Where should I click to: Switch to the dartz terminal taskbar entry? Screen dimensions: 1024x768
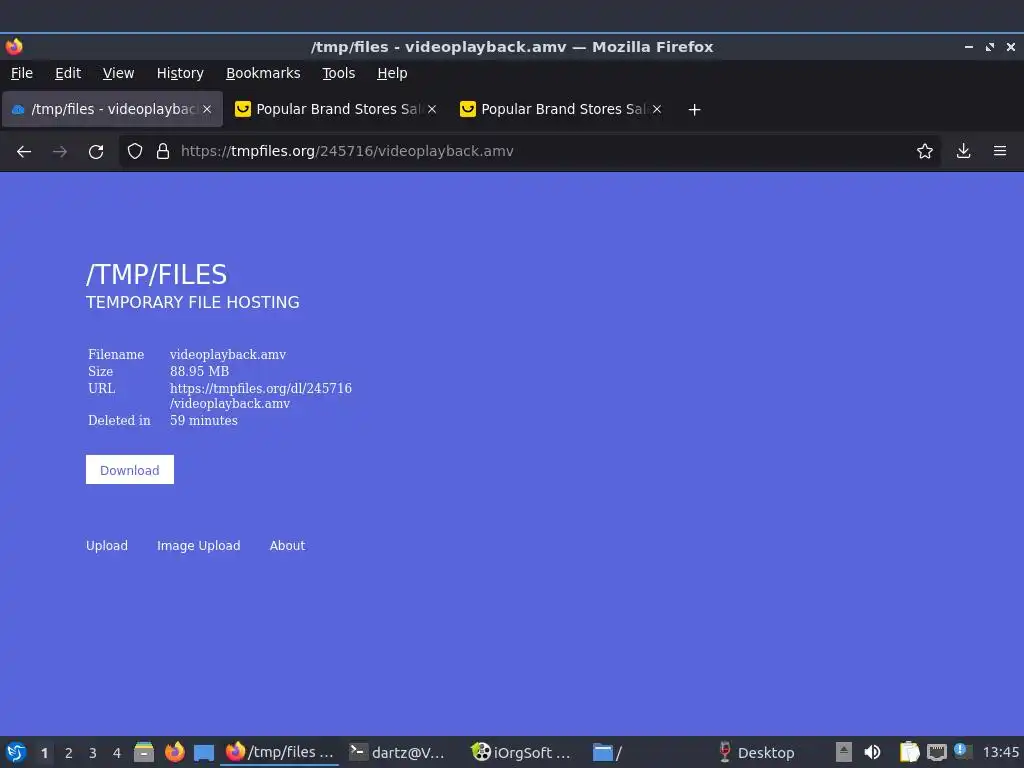click(397, 752)
